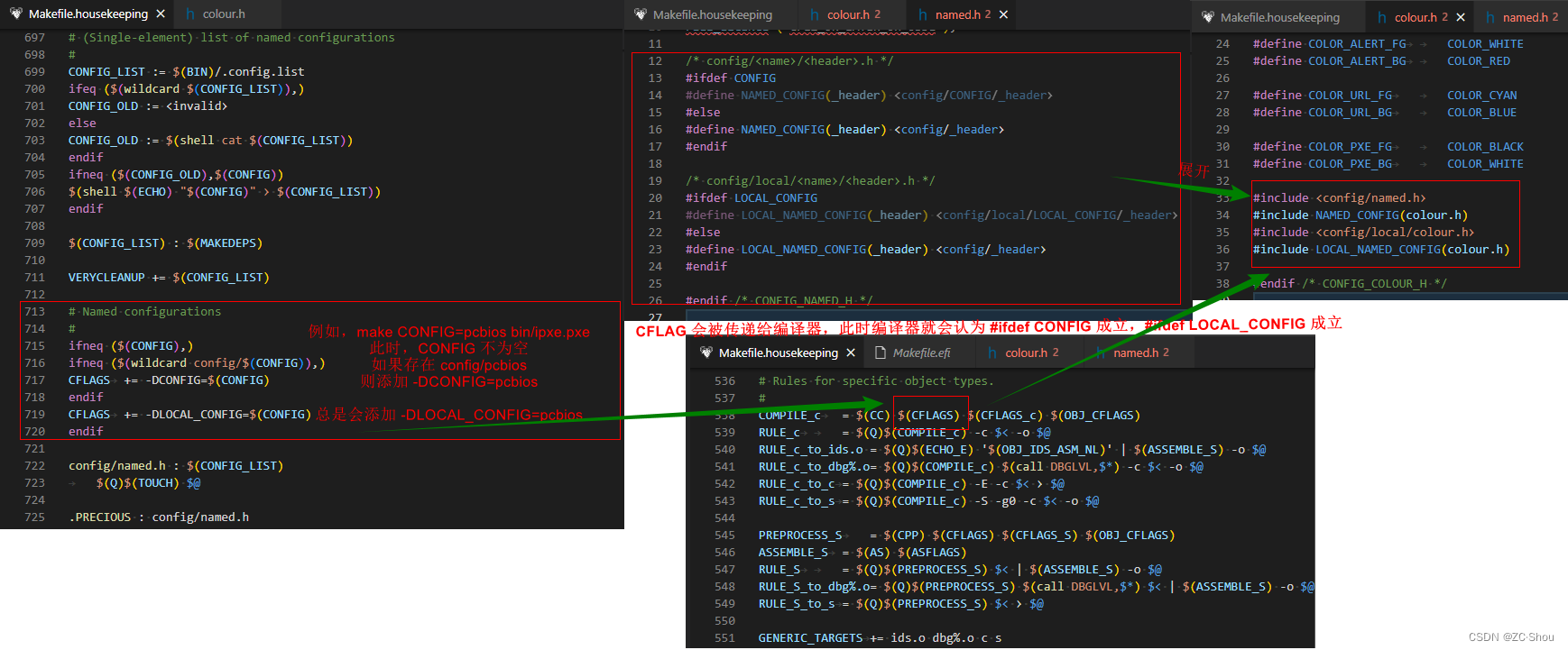Close the Makefile.housekeeping tab in the bottom pane
Screen dimensions: 1568x650
click(850, 352)
